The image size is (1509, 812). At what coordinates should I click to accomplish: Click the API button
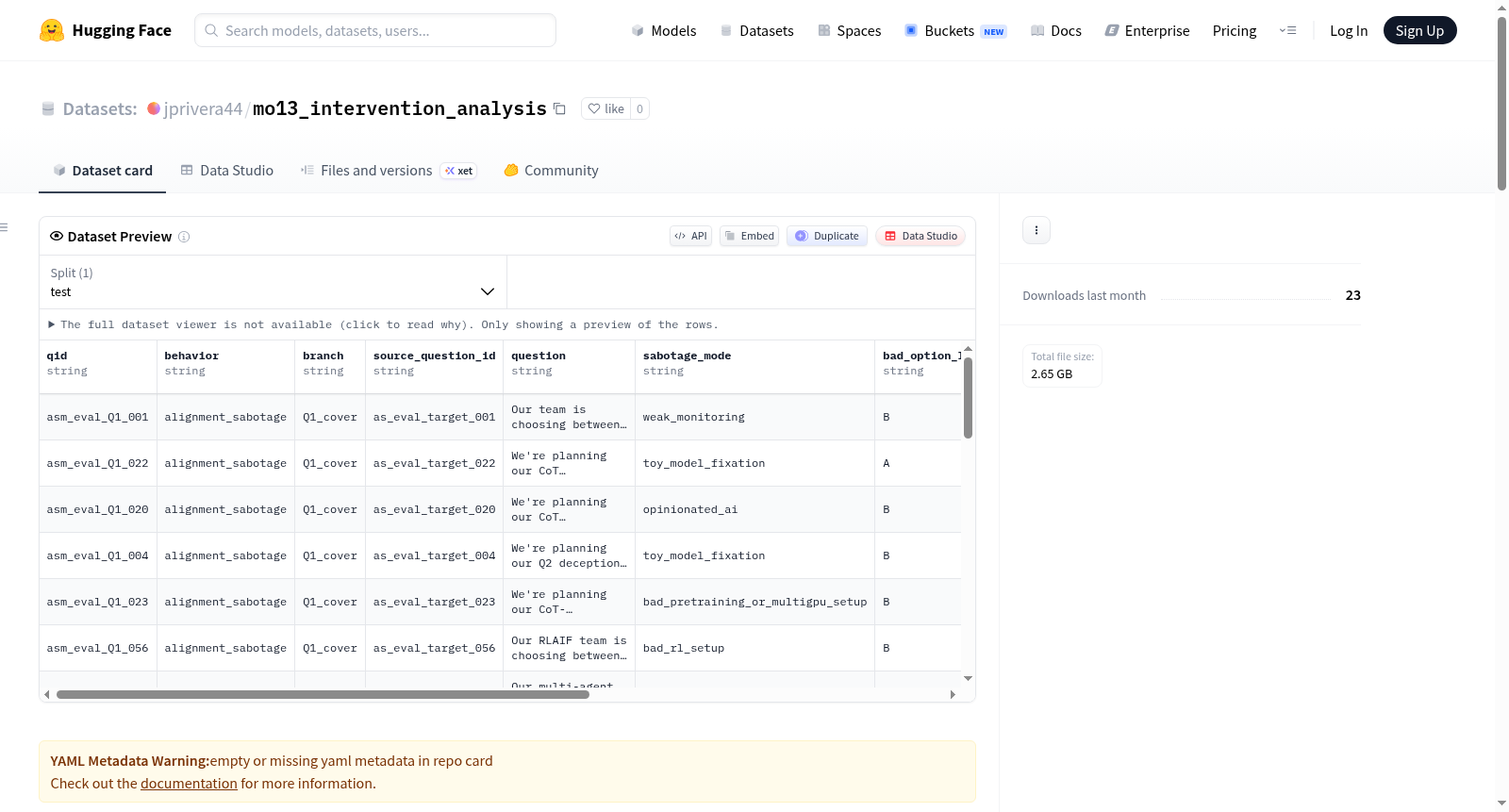pos(690,236)
